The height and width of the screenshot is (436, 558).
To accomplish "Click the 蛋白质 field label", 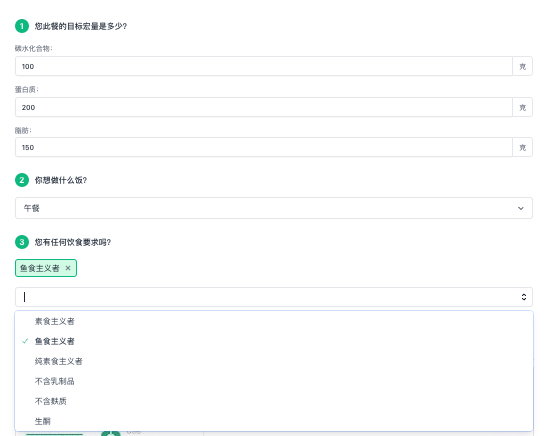I will (x=26, y=89).
